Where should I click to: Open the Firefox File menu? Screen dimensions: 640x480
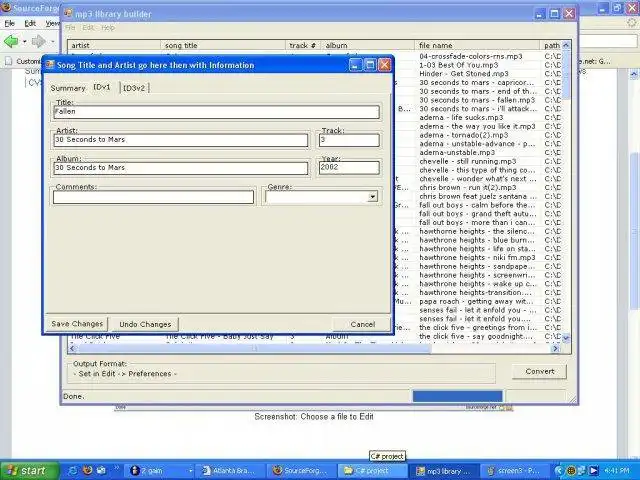point(9,23)
